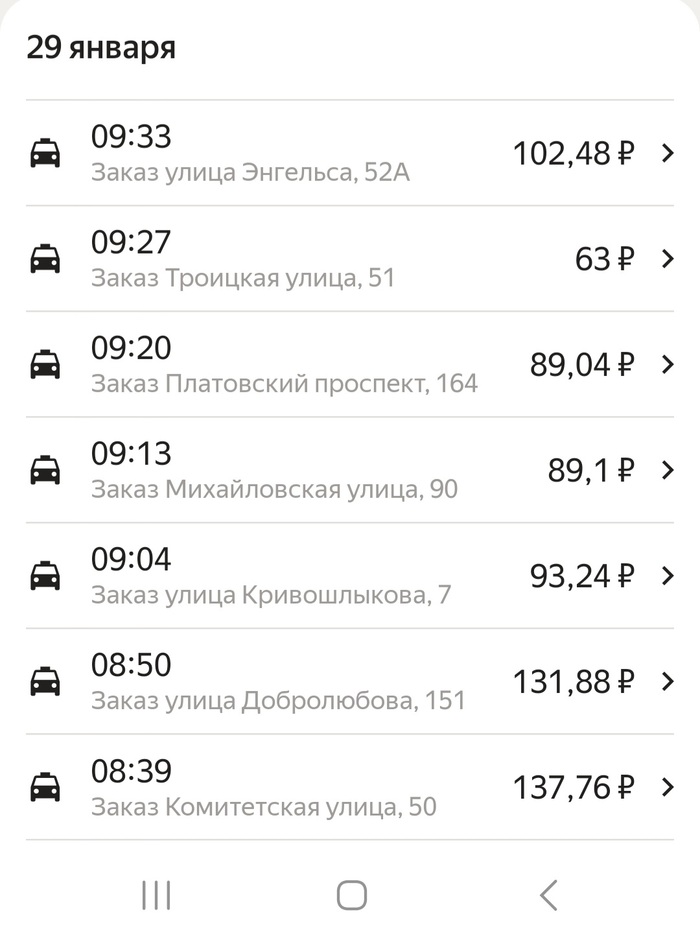Tap the 29 января date header

(x=101, y=48)
